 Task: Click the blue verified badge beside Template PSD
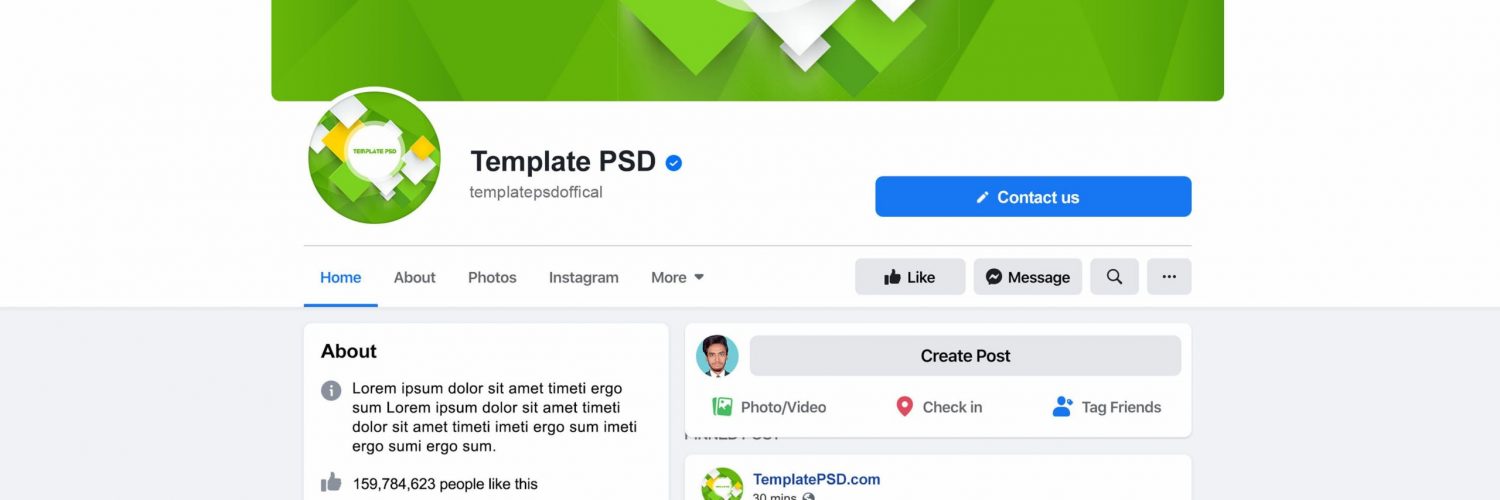(674, 162)
